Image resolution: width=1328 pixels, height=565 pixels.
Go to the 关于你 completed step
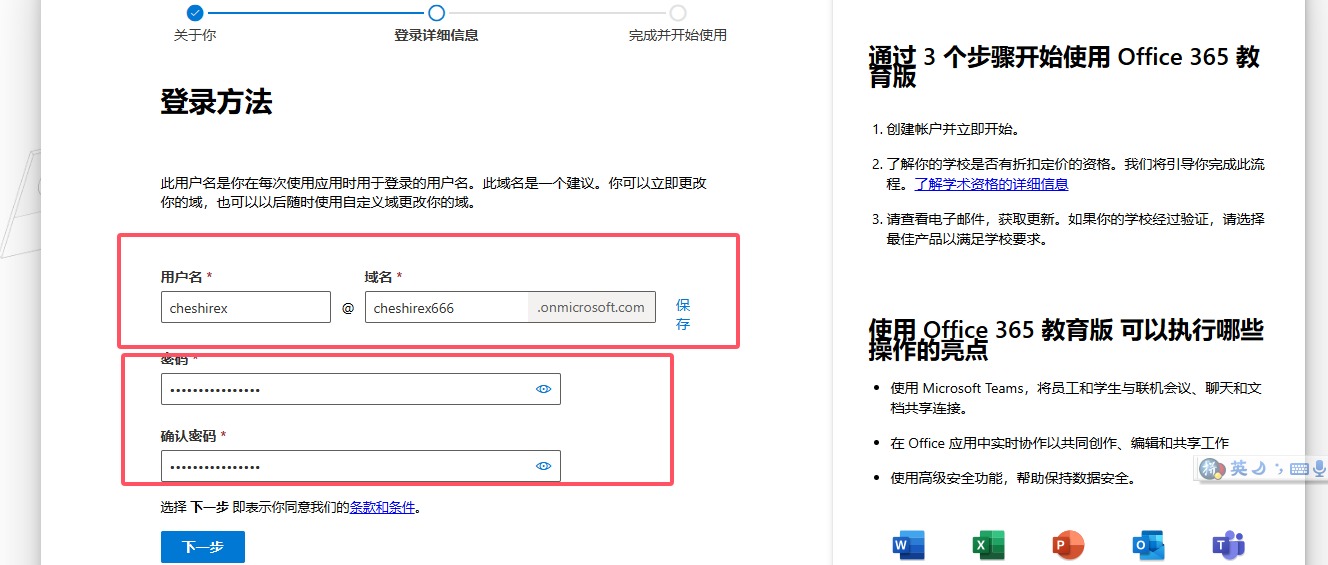pyautogui.click(x=195, y=13)
